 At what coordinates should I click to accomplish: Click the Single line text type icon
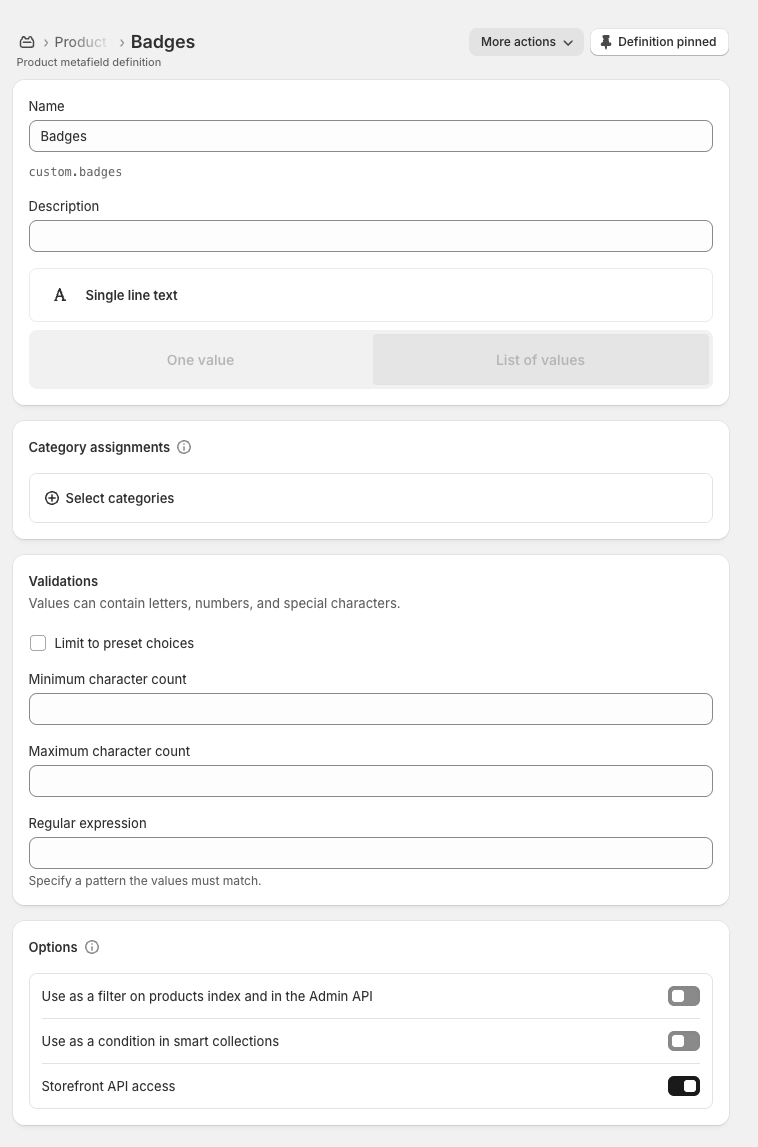coord(60,295)
